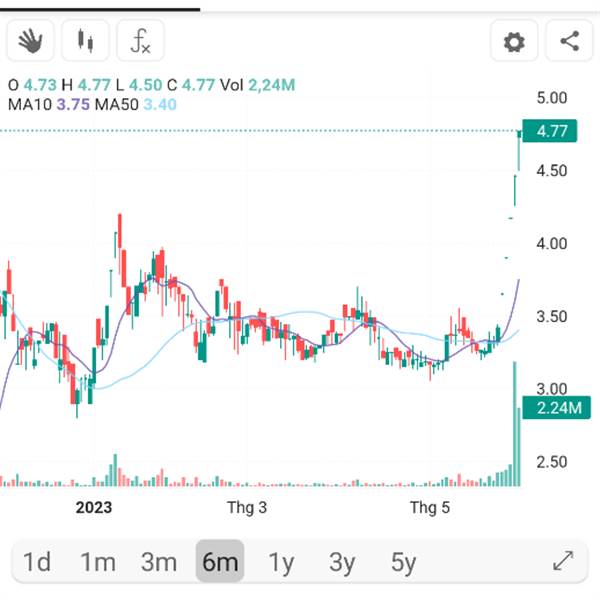600x600 pixels.
Task: Click the 2.50 price axis label
Action: 551,462
